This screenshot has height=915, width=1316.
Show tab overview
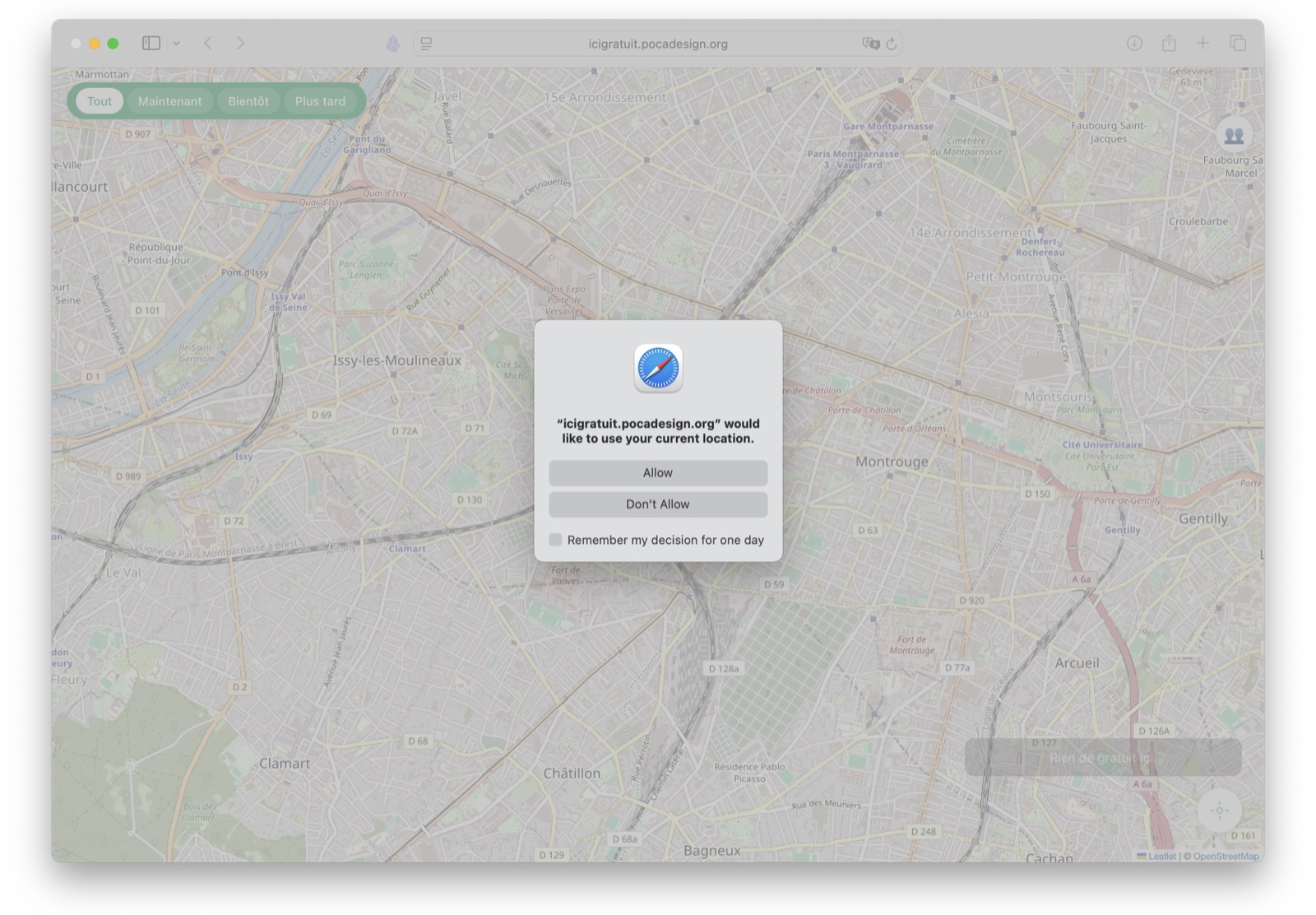pyautogui.click(x=1237, y=43)
